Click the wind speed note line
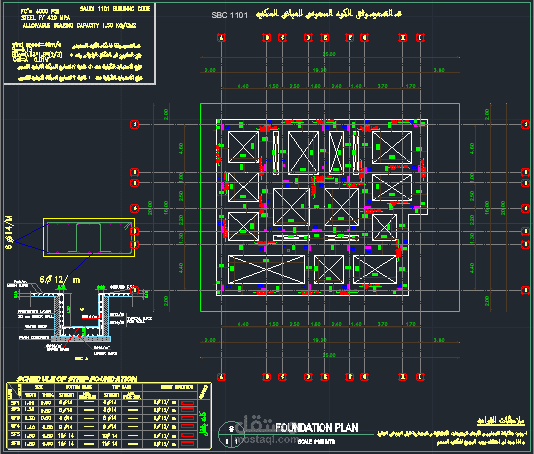This screenshot has width=534, height=454. pos(36,45)
